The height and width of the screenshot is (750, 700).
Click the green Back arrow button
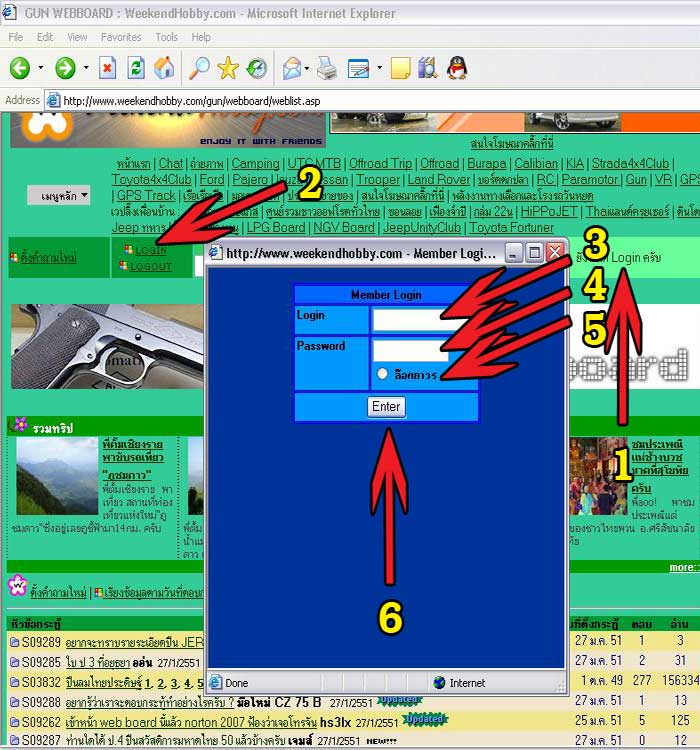(20, 68)
